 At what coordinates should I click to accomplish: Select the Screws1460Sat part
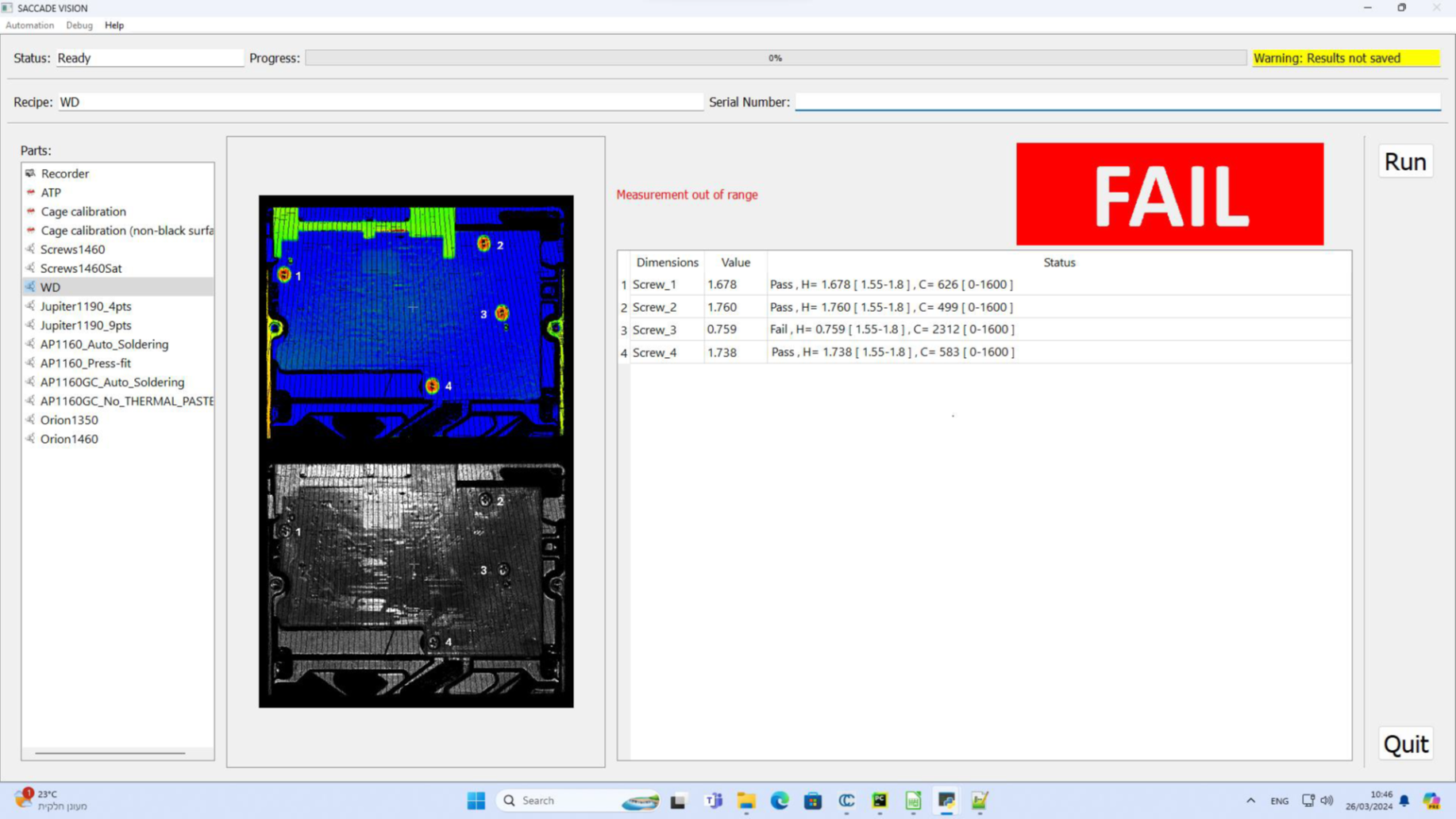117,268
